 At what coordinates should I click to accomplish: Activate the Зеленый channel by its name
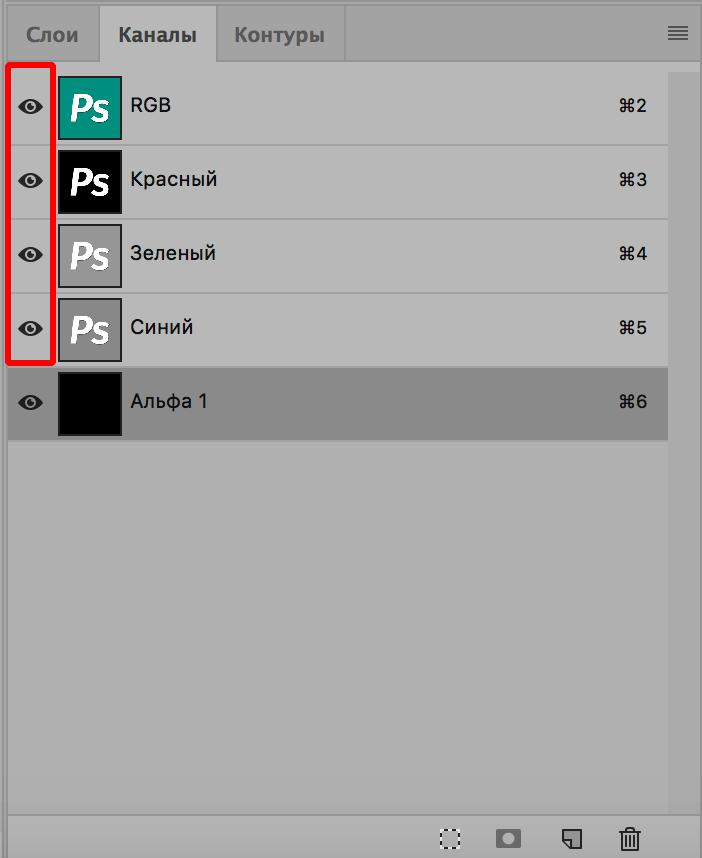[172, 255]
